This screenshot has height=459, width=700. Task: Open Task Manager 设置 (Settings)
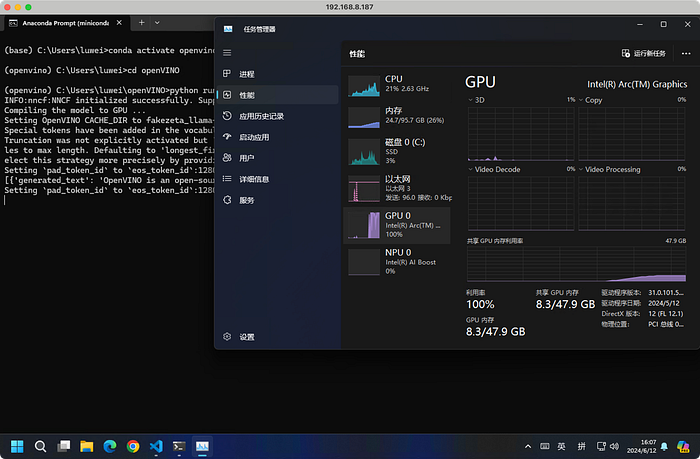coord(277,337)
